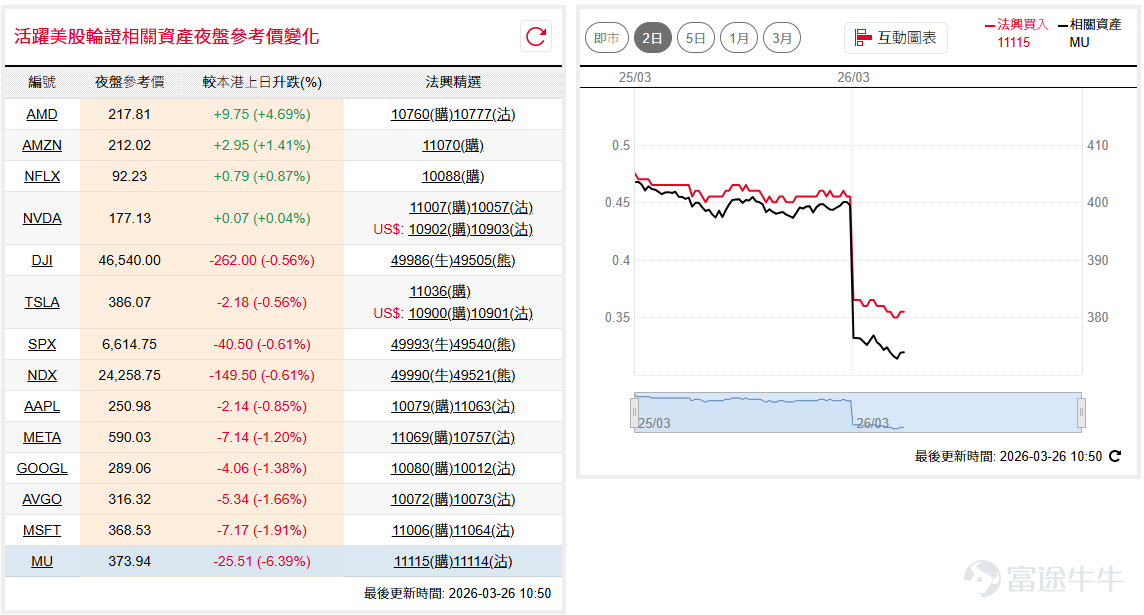Screen dimensions: 1144x615
Task: Open AAPL warrant 11063(沽)
Action: [x=484, y=406]
